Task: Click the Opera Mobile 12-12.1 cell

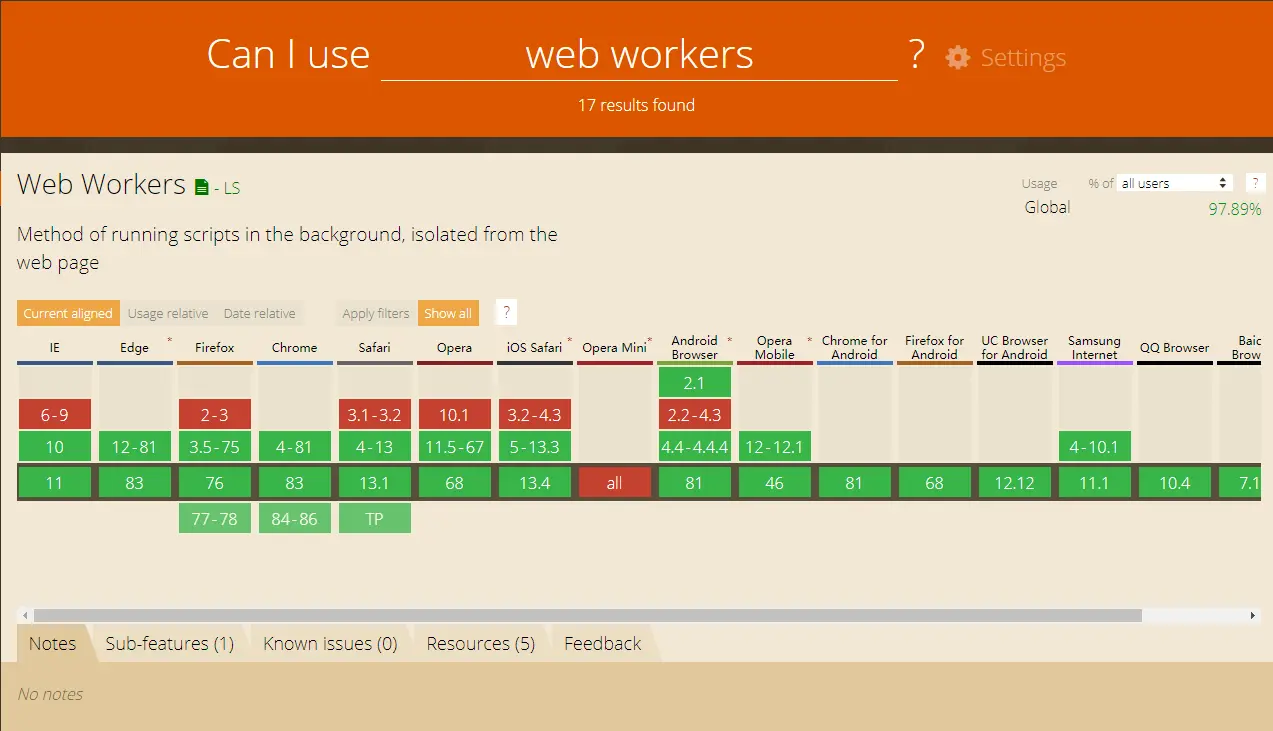Action: 775,447
